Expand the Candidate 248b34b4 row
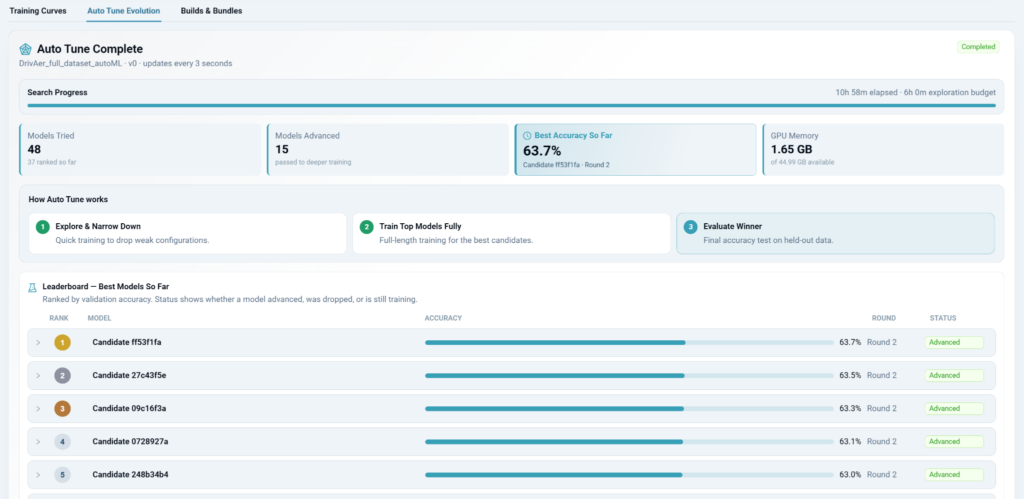The width and height of the screenshot is (1024, 499). (x=38, y=475)
